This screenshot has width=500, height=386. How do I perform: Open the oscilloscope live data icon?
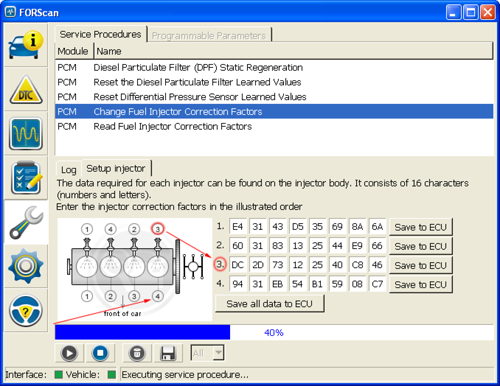tap(26, 133)
